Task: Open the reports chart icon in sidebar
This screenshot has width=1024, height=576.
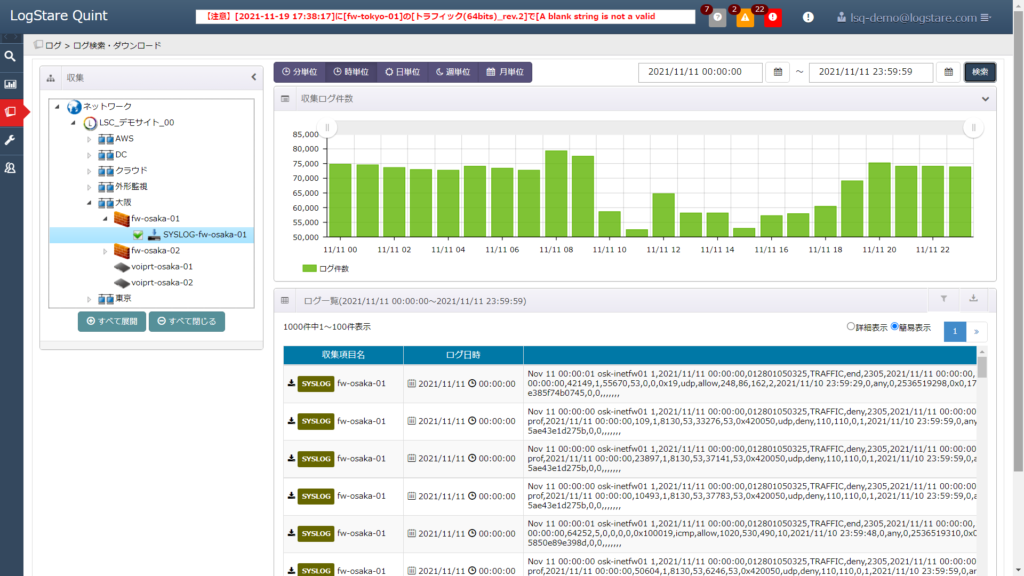Action: 10,84
